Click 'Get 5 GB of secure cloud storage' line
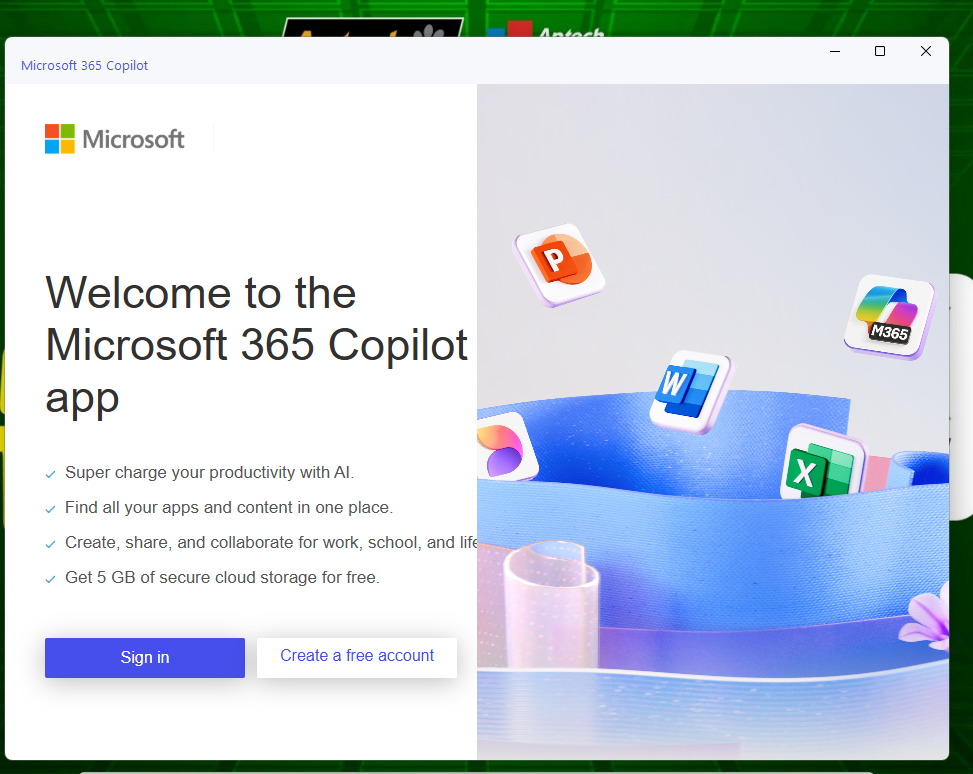 [222, 577]
